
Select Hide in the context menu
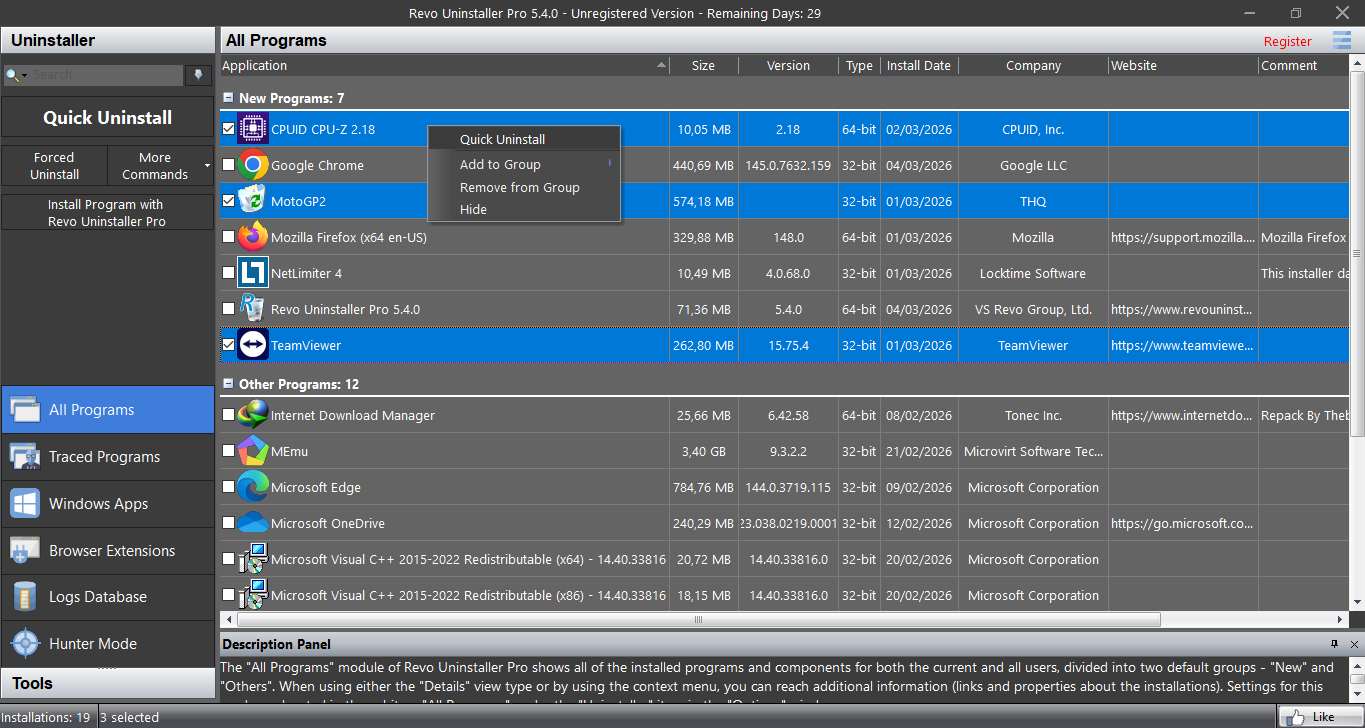[473, 209]
